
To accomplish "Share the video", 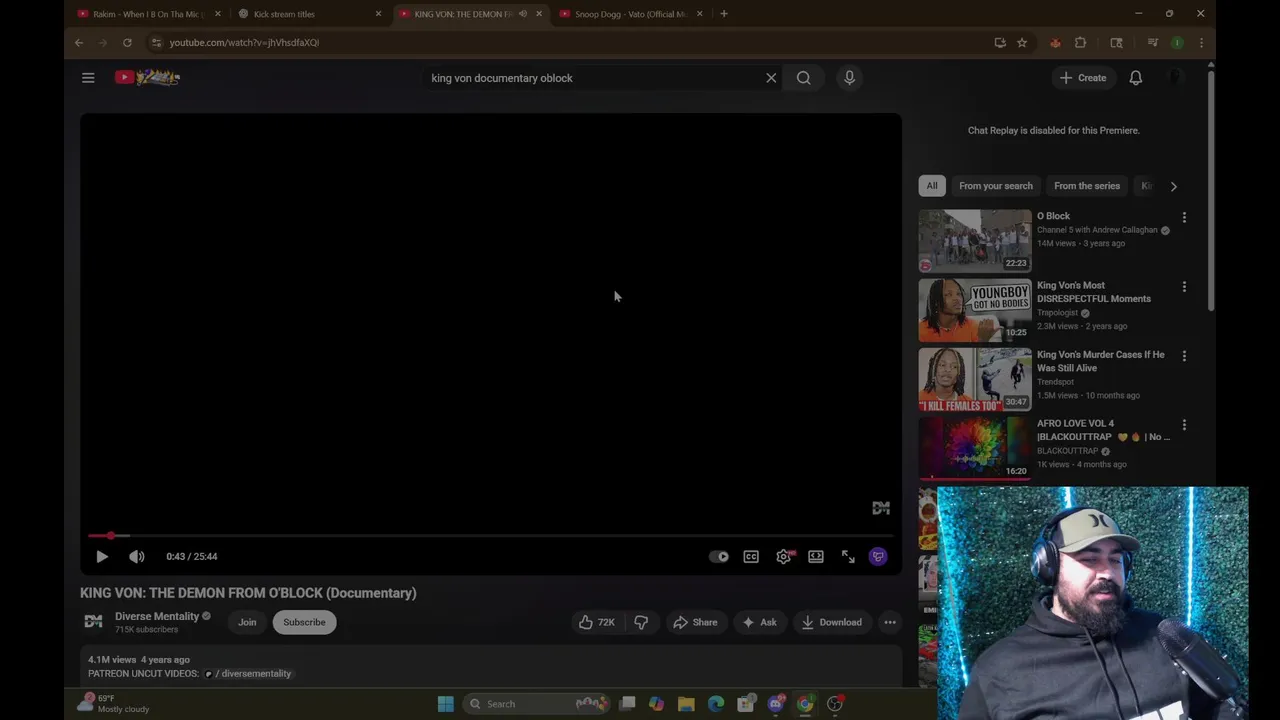I will [695, 622].
